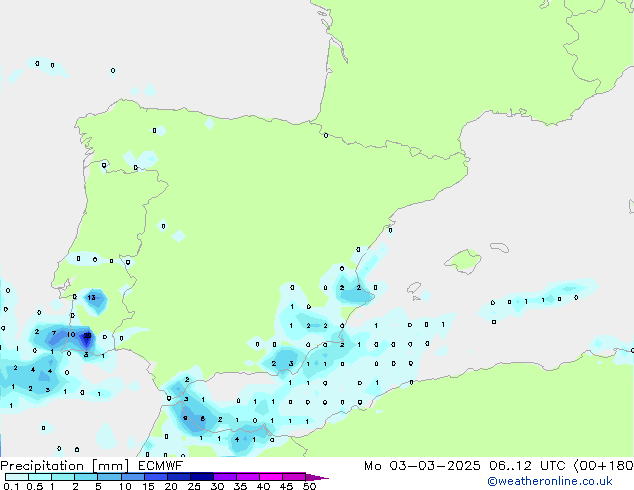The width and height of the screenshot is (634, 490).
Task: Click the 1–2 mm legend color swatch
Action: tap(63, 477)
